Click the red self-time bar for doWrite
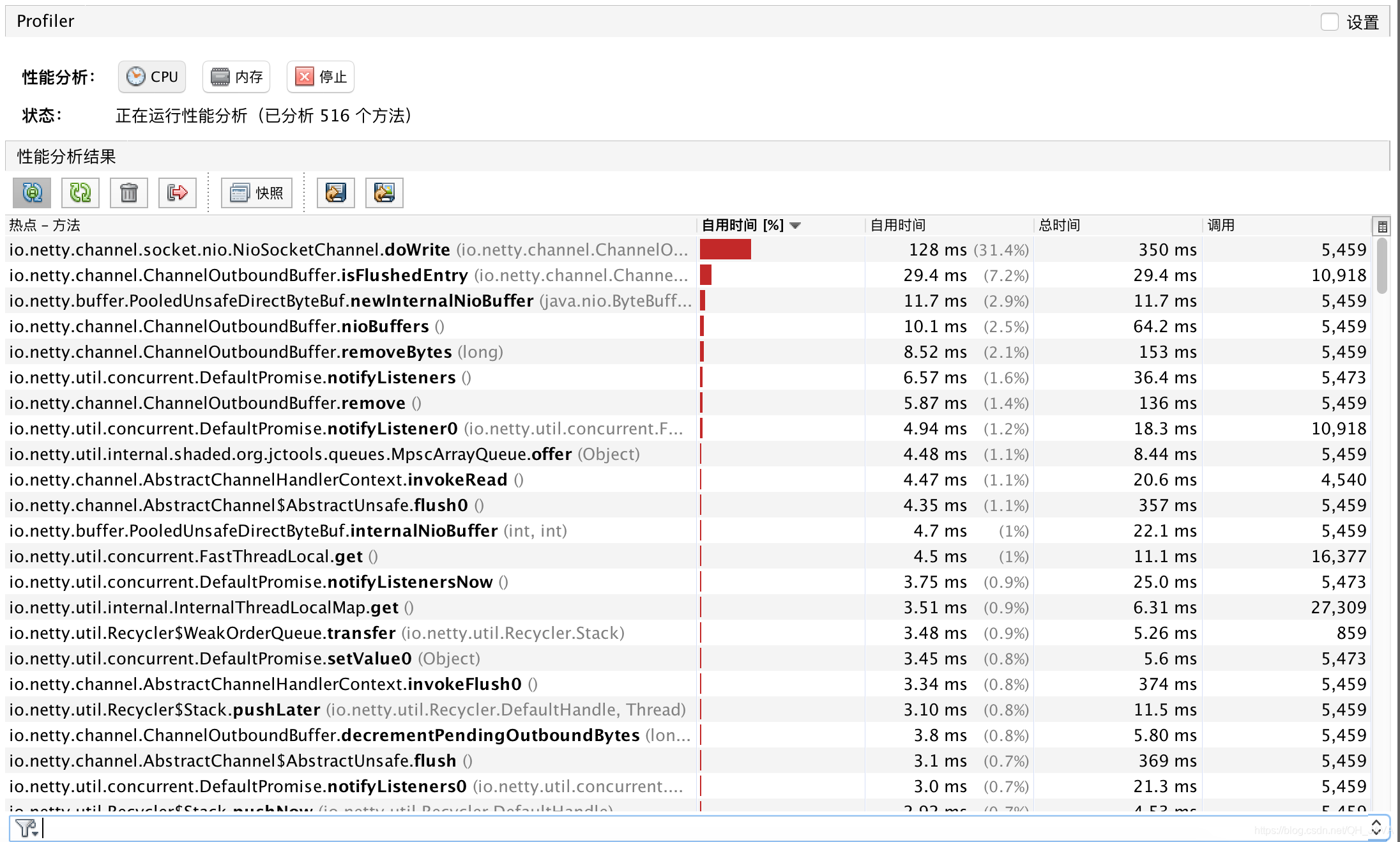The height and width of the screenshot is (842, 1400). 726,250
